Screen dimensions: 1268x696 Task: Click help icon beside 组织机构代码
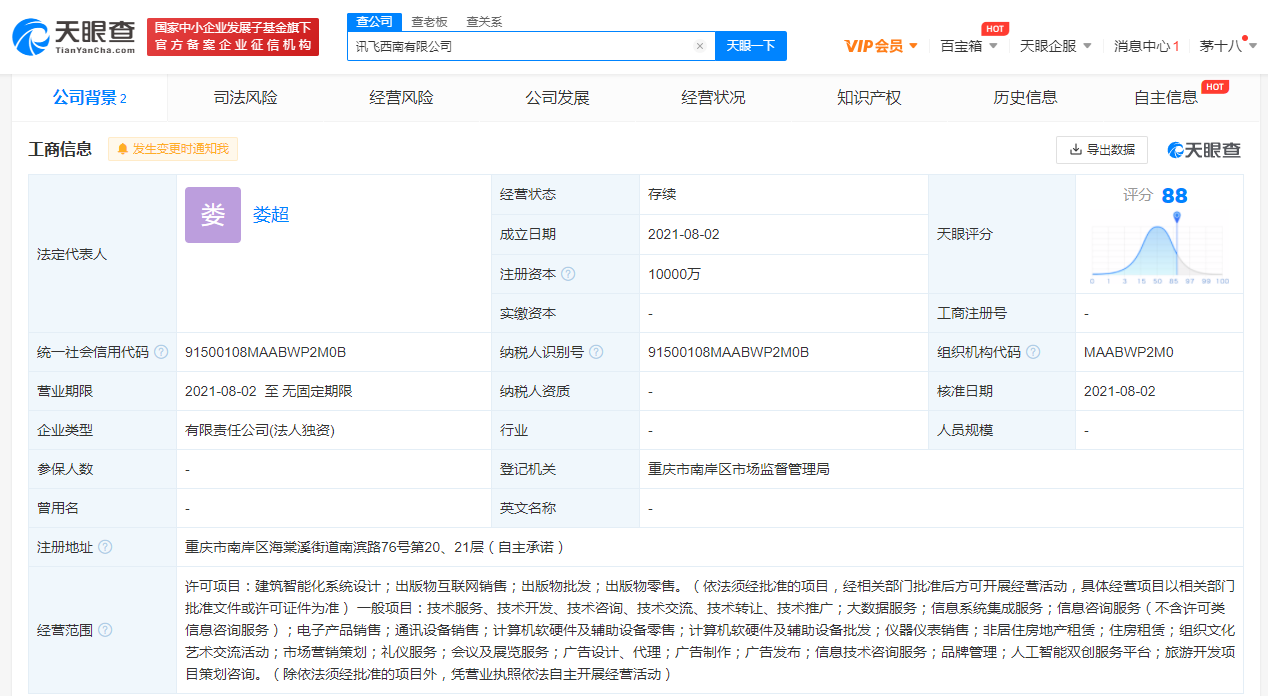coord(1033,352)
